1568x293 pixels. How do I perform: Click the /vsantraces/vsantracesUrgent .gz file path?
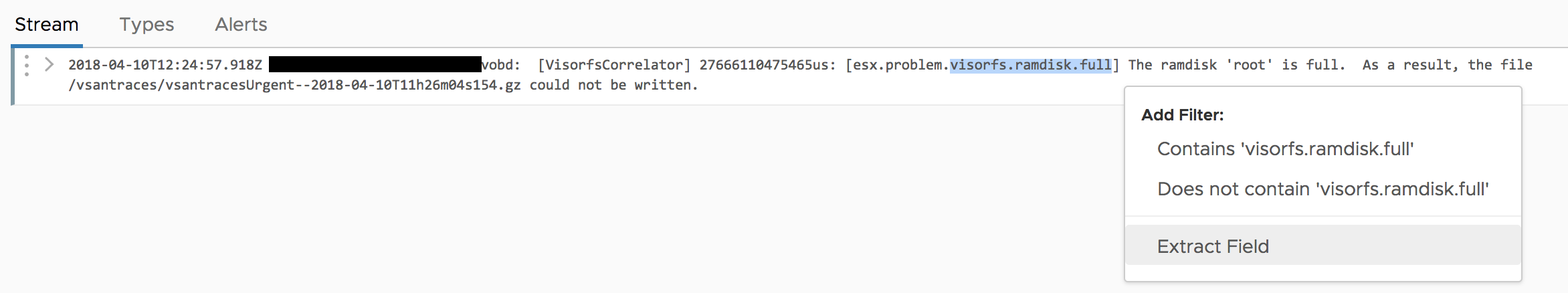pyautogui.click(x=294, y=85)
